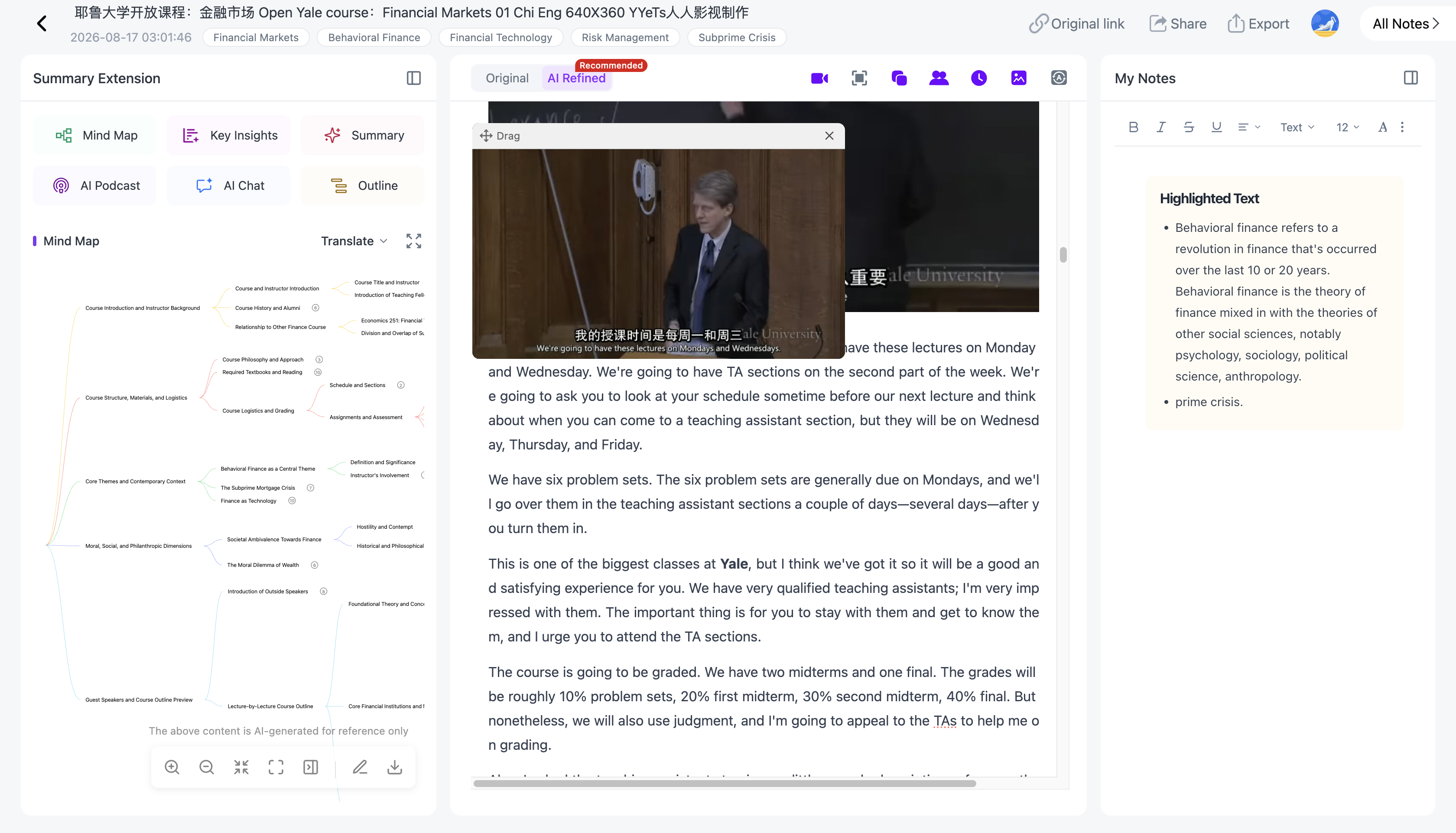Edit the mind map with the pencil icon
Image resolution: width=1456 pixels, height=833 pixels.
(x=360, y=767)
